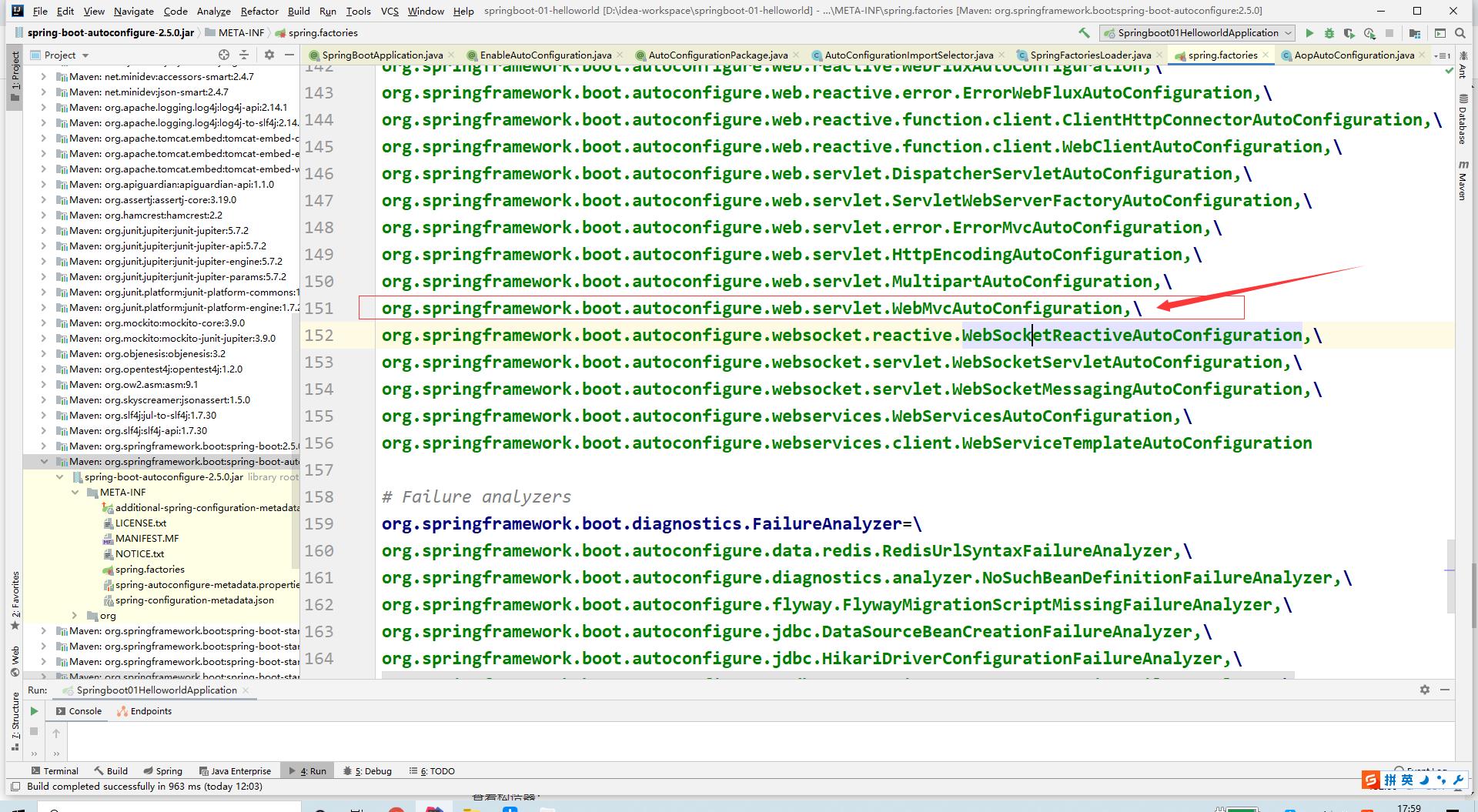The width and height of the screenshot is (1478, 812).
Task: Click the Stop square in main toolbar
Action: [1389, 33]
